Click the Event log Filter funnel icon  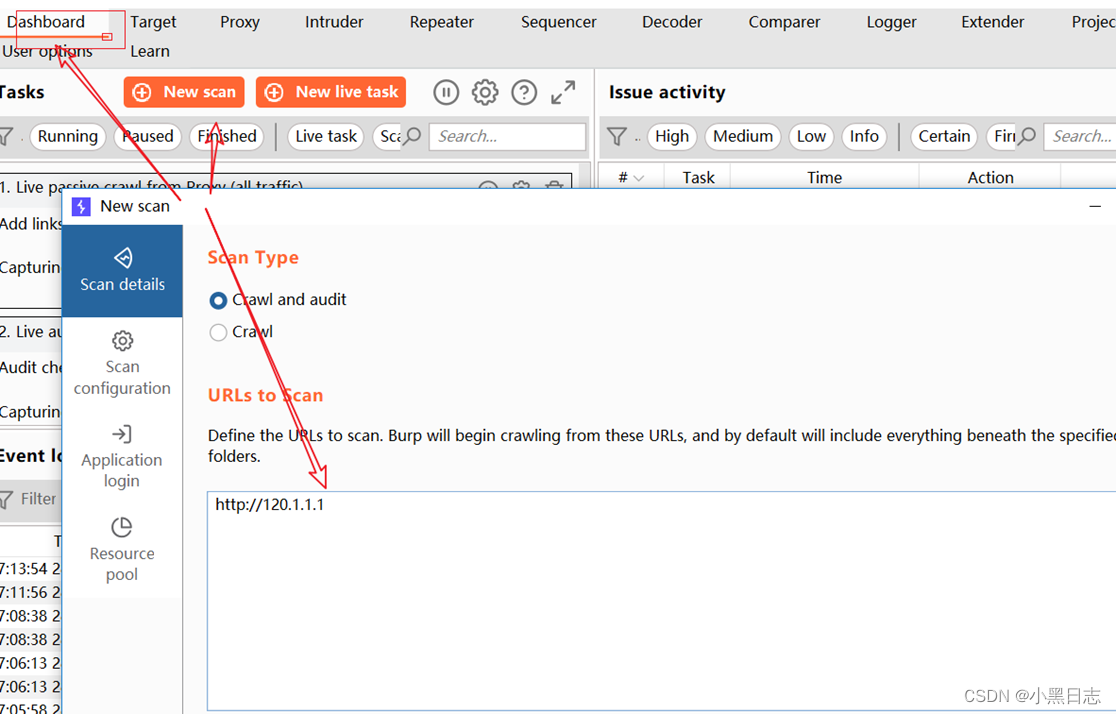pyautogui.click(x=6, y=499)
